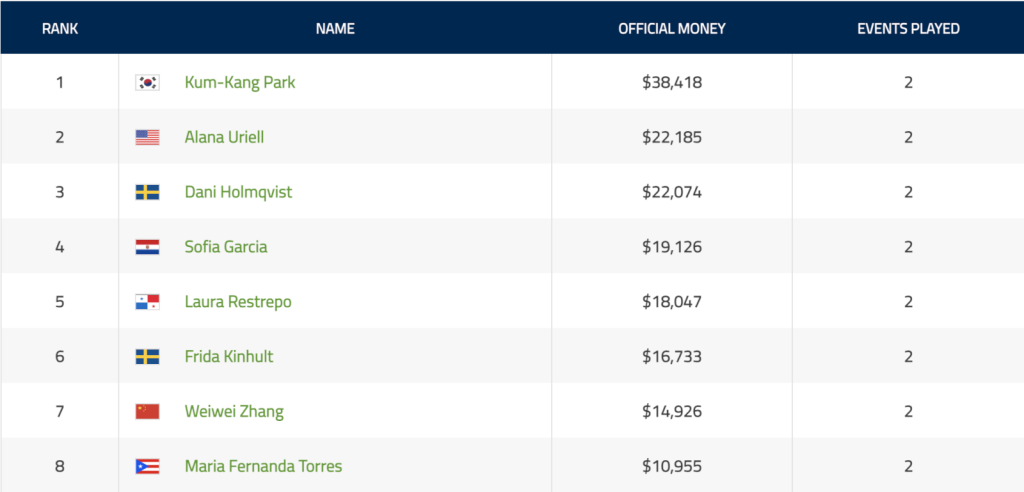View Laura Restrepo's player profile
Image resolution: width=1024 pixels, height=492 pixels.
pyautogui.click(x=238, y=302)
